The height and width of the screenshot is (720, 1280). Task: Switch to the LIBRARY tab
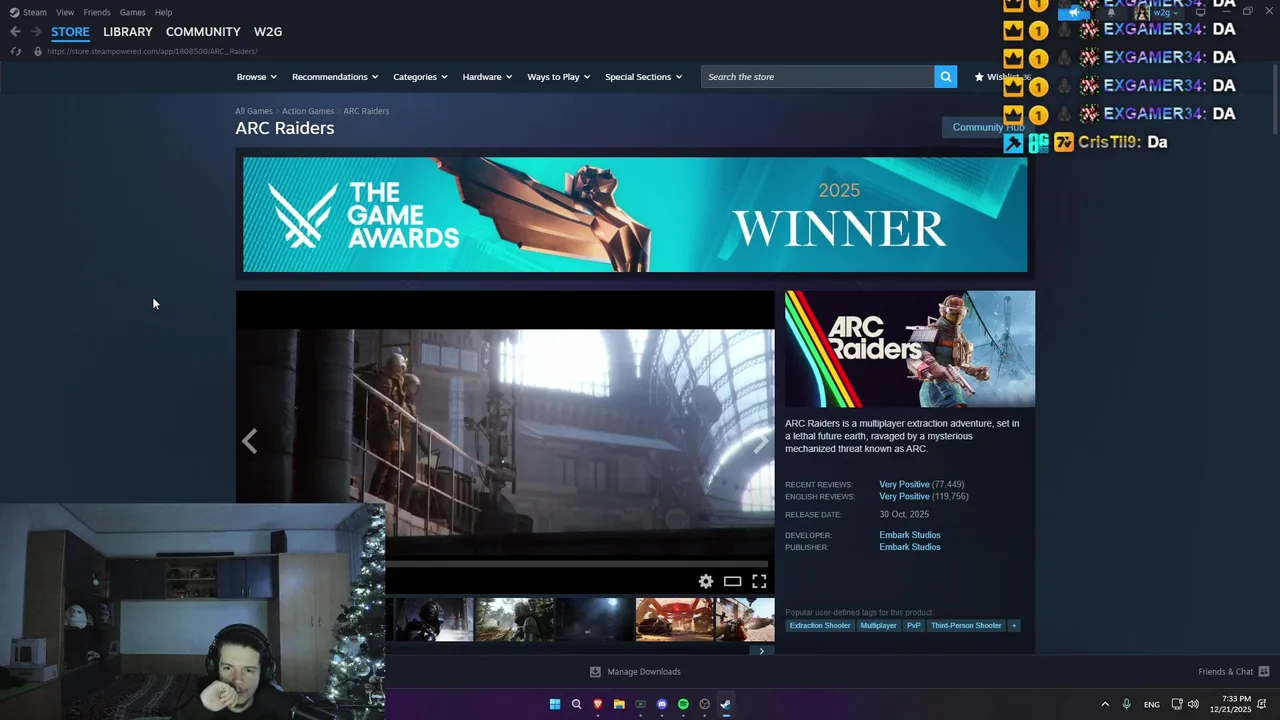(x=128, y=32)
